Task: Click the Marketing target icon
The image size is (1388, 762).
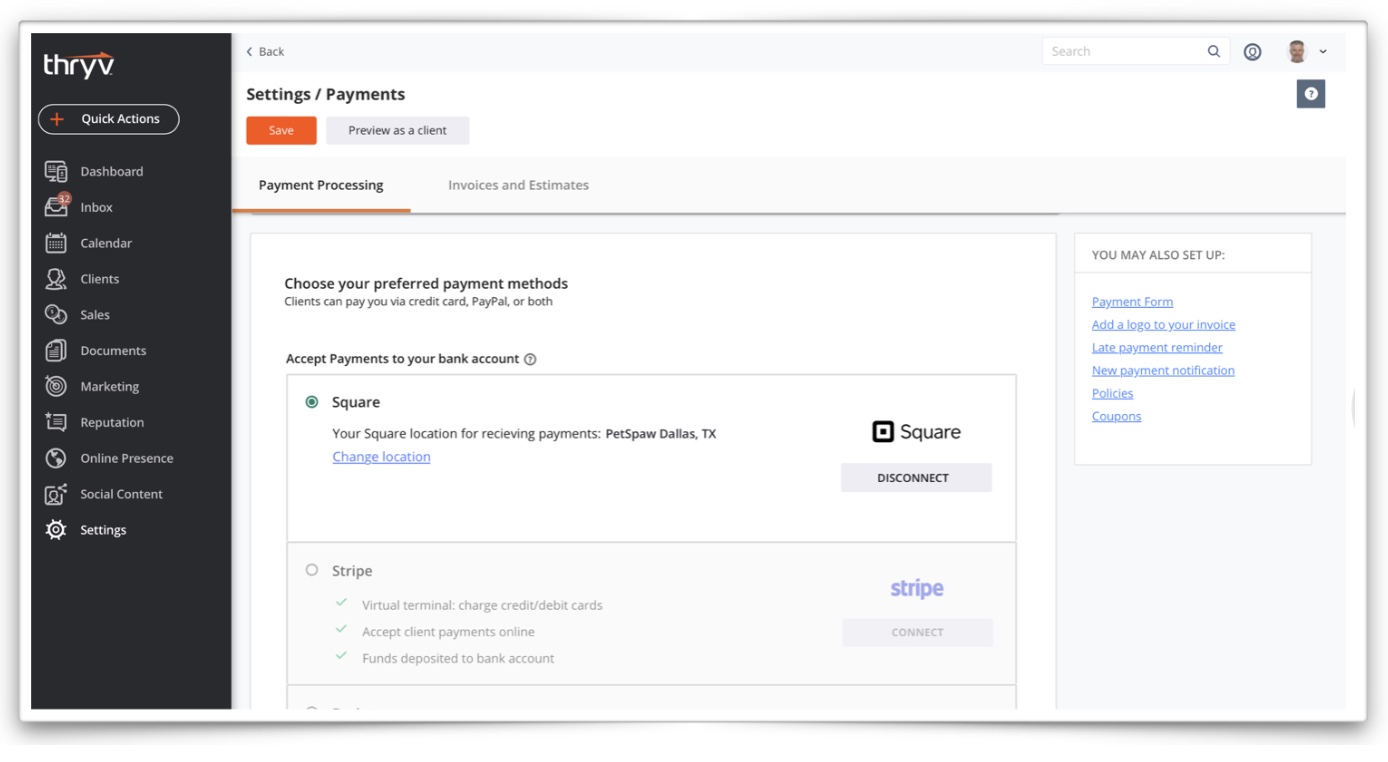Action: pyautogui.click(x=56, y=386)
